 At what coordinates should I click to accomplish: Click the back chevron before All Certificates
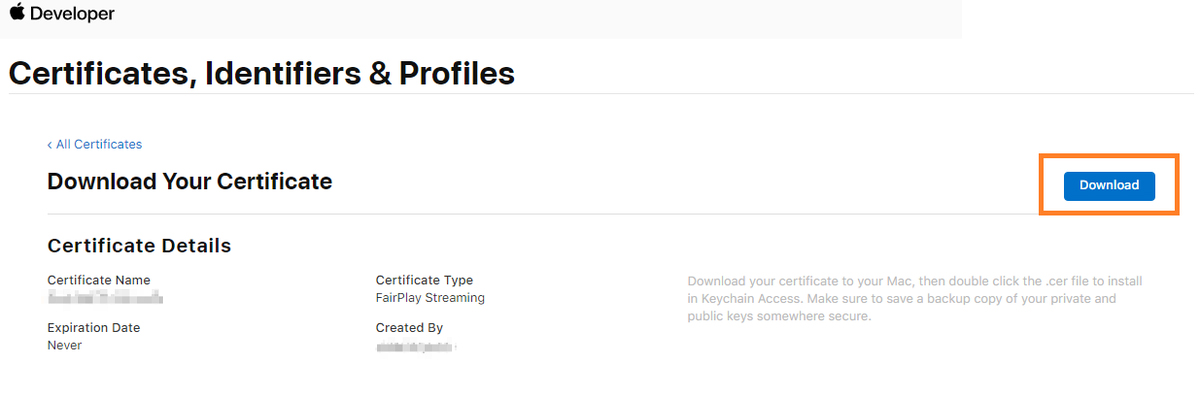pyautogui.click(x=50, y=145)
